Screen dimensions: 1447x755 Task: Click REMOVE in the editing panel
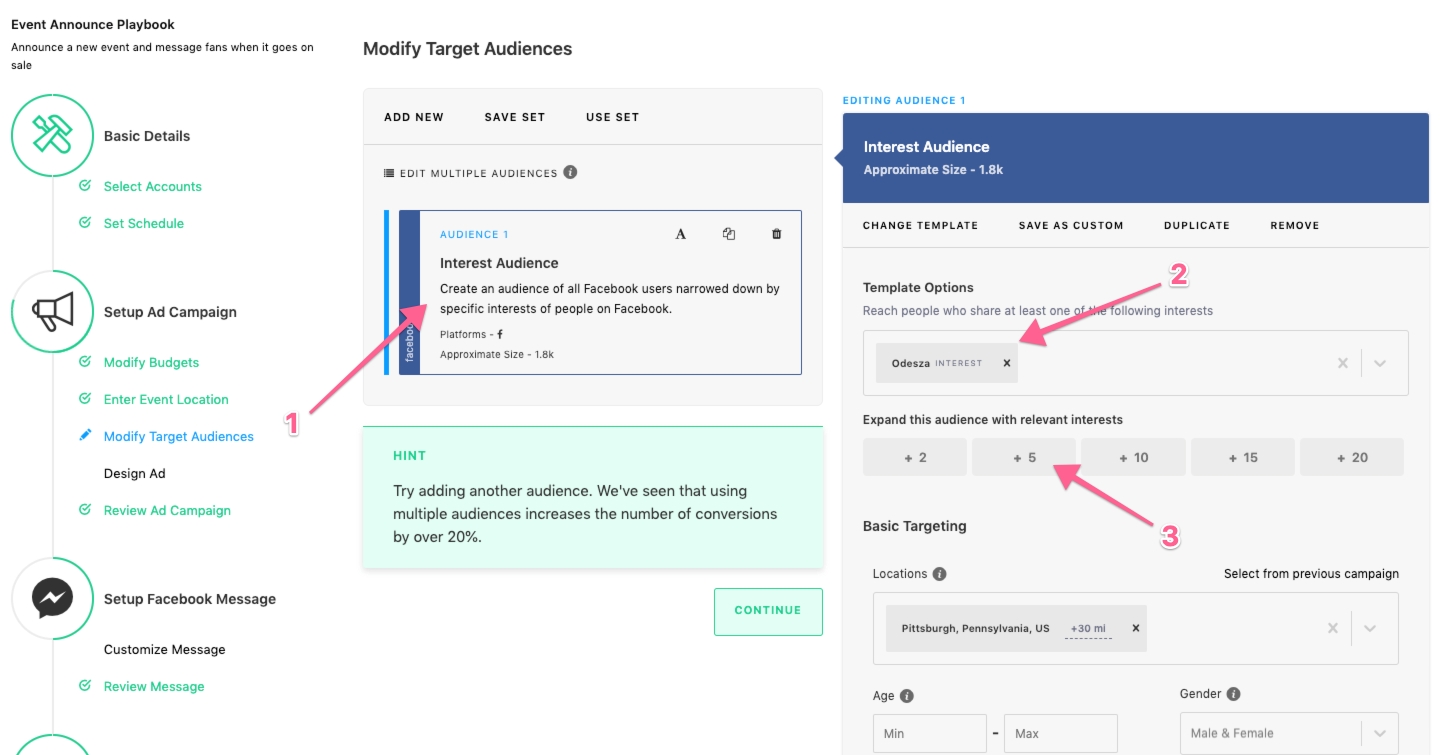pos(1295,226)
